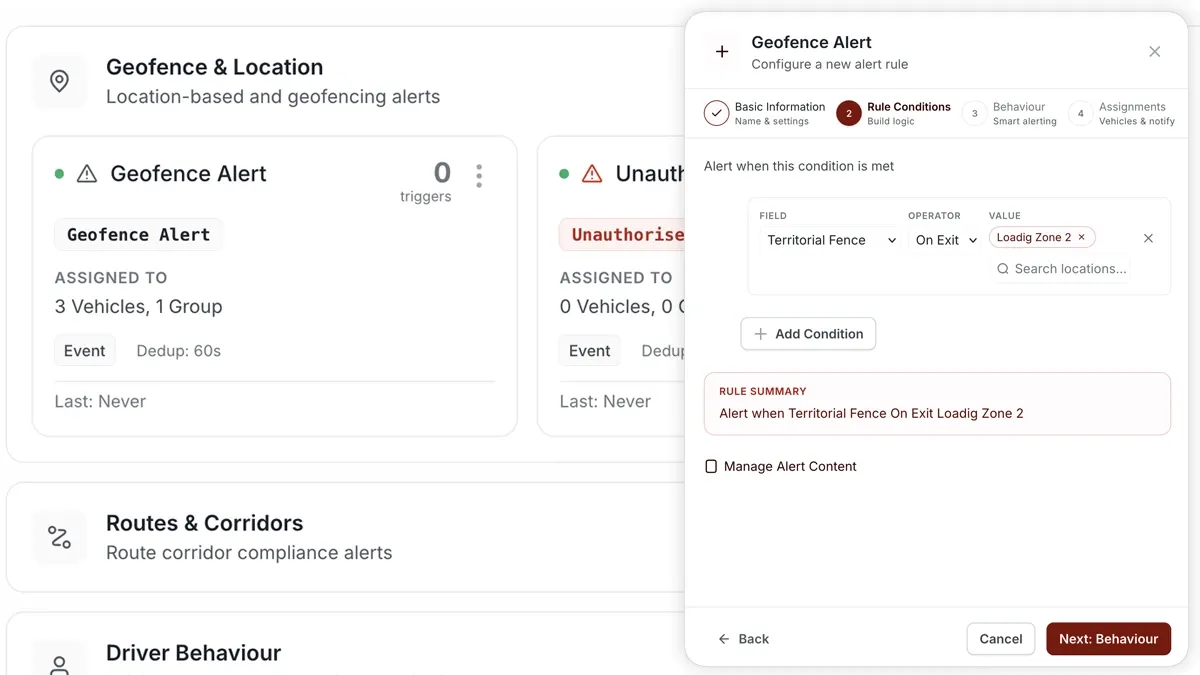Click the Back button
Screen dimensions: 1200x675
coord(744,639)
